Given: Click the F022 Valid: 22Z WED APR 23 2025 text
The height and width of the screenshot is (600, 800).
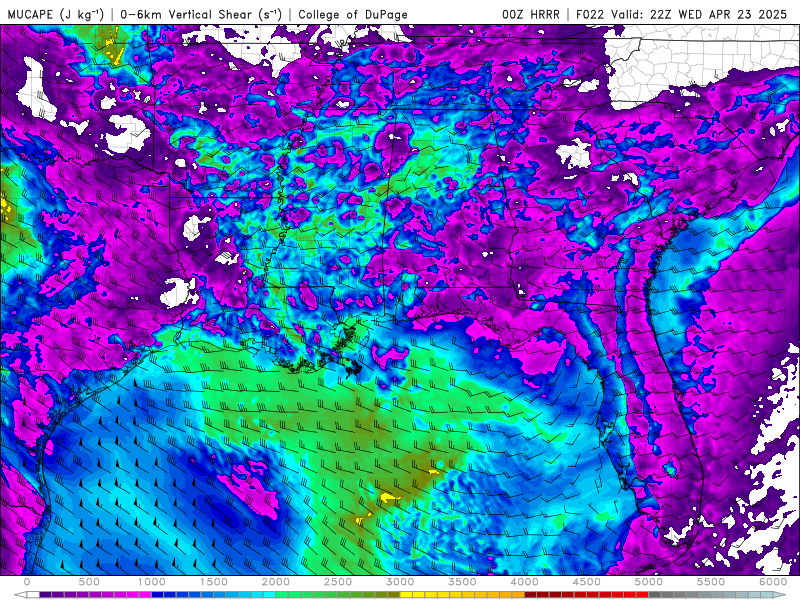Looking at the screenshot, I should point(682,14).
